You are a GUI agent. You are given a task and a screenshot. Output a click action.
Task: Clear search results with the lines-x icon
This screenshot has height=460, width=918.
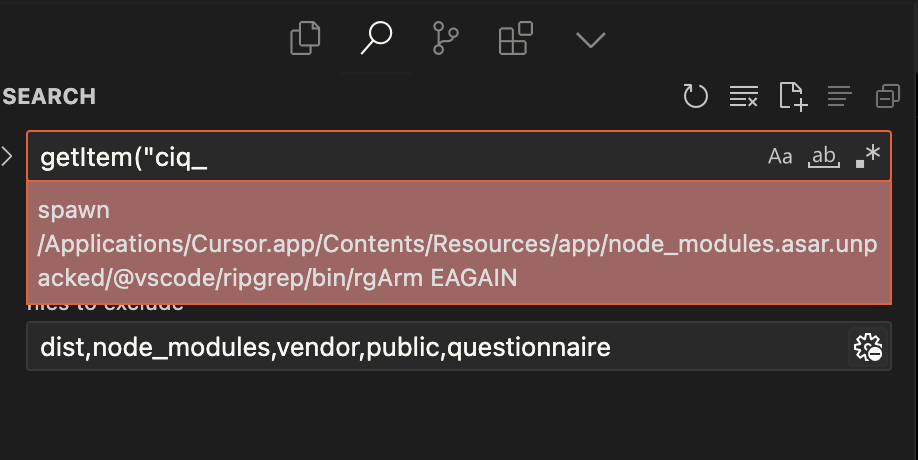point(744,96)
